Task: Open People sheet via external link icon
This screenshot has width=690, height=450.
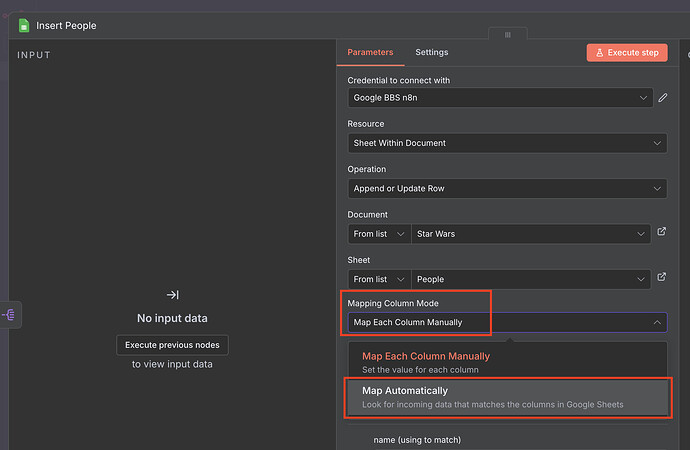Action: [662, 278]
